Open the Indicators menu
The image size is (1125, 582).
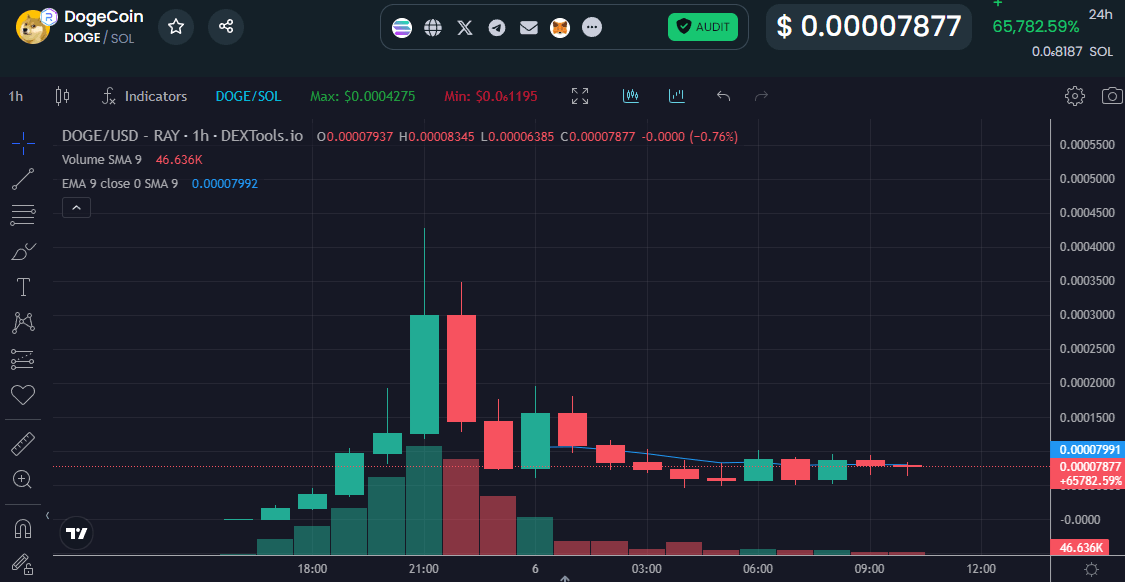(x=144, y=96)
